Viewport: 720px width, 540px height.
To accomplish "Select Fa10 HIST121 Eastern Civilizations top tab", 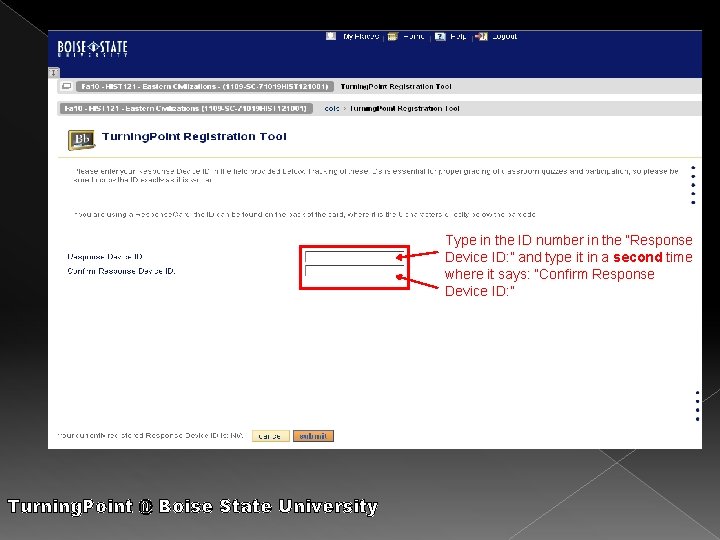I will point(204,86).
